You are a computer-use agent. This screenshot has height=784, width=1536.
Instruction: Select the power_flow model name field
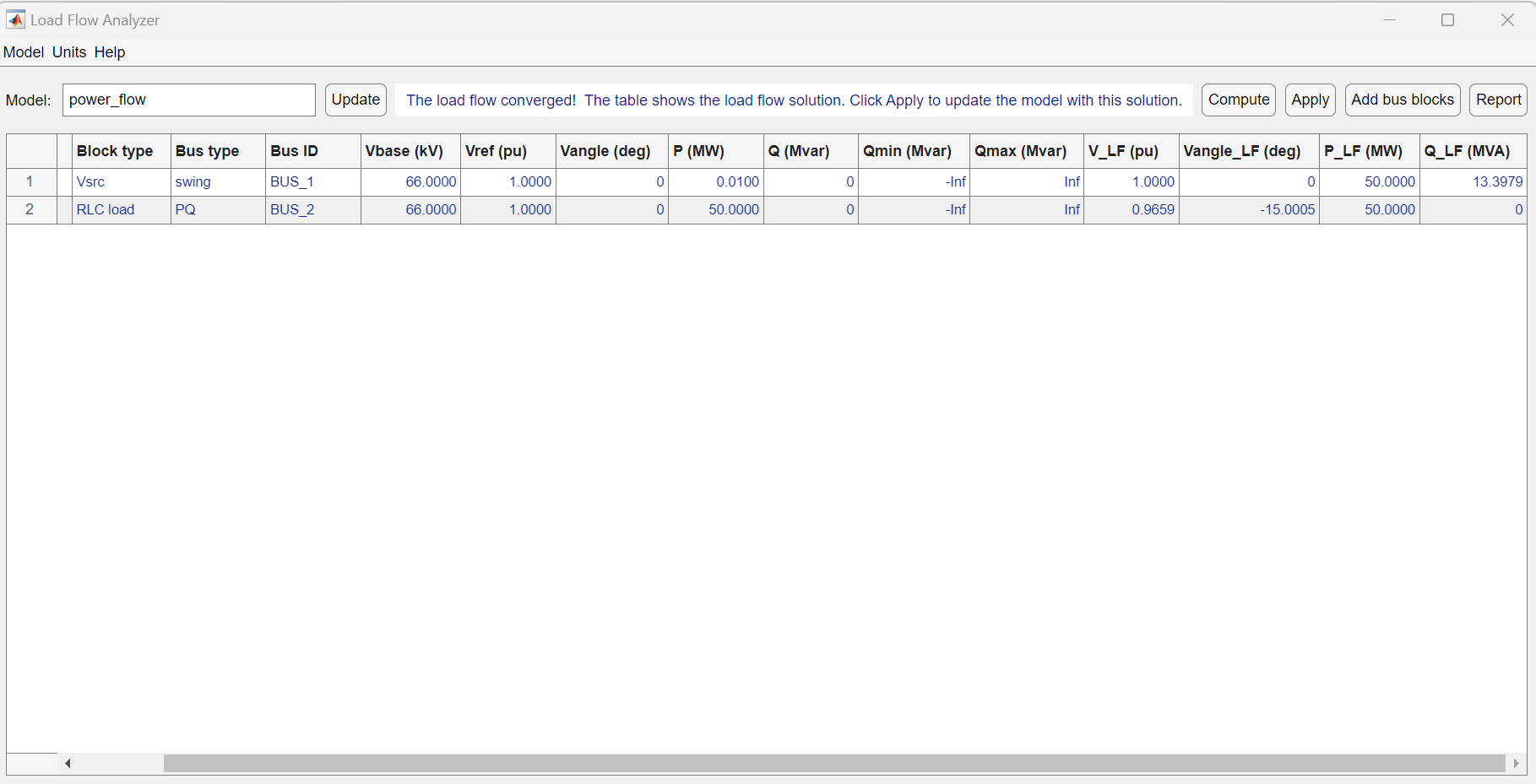(188, 100)
